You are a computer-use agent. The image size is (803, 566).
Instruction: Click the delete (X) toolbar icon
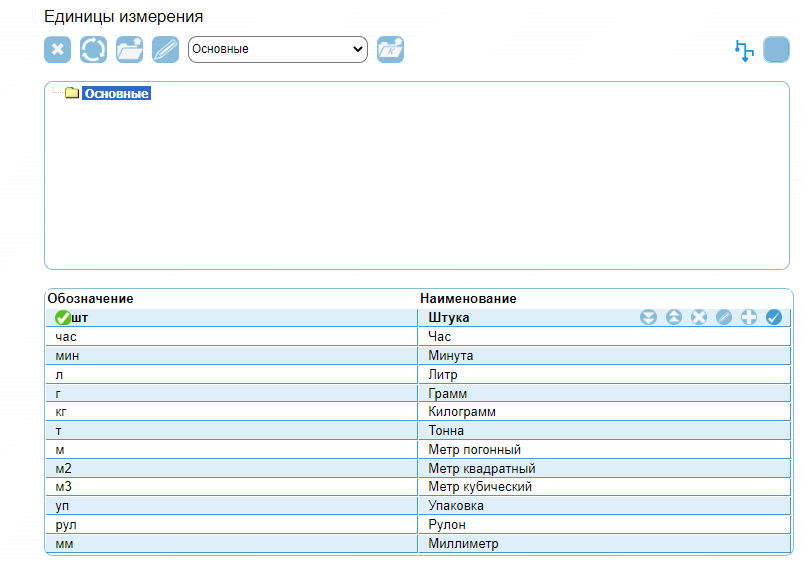(x=57, y=49)
